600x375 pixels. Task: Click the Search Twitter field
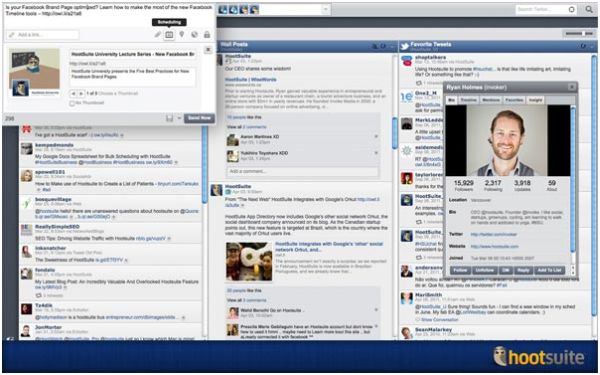[545, 9]
